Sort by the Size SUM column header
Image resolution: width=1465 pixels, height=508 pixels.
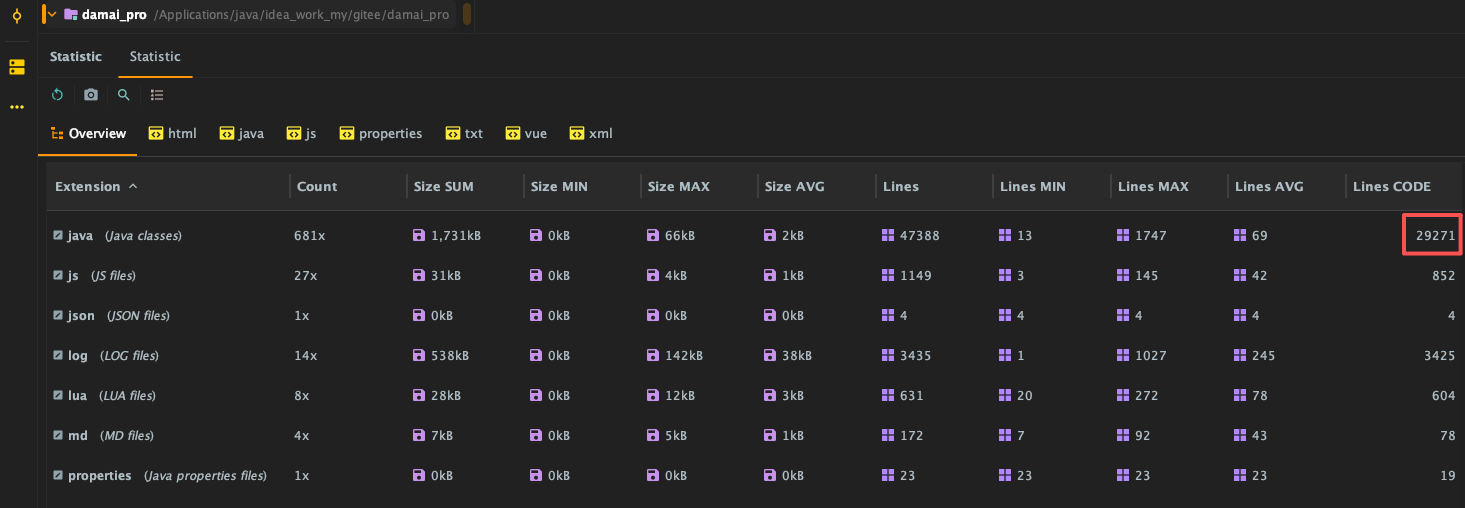444,187
